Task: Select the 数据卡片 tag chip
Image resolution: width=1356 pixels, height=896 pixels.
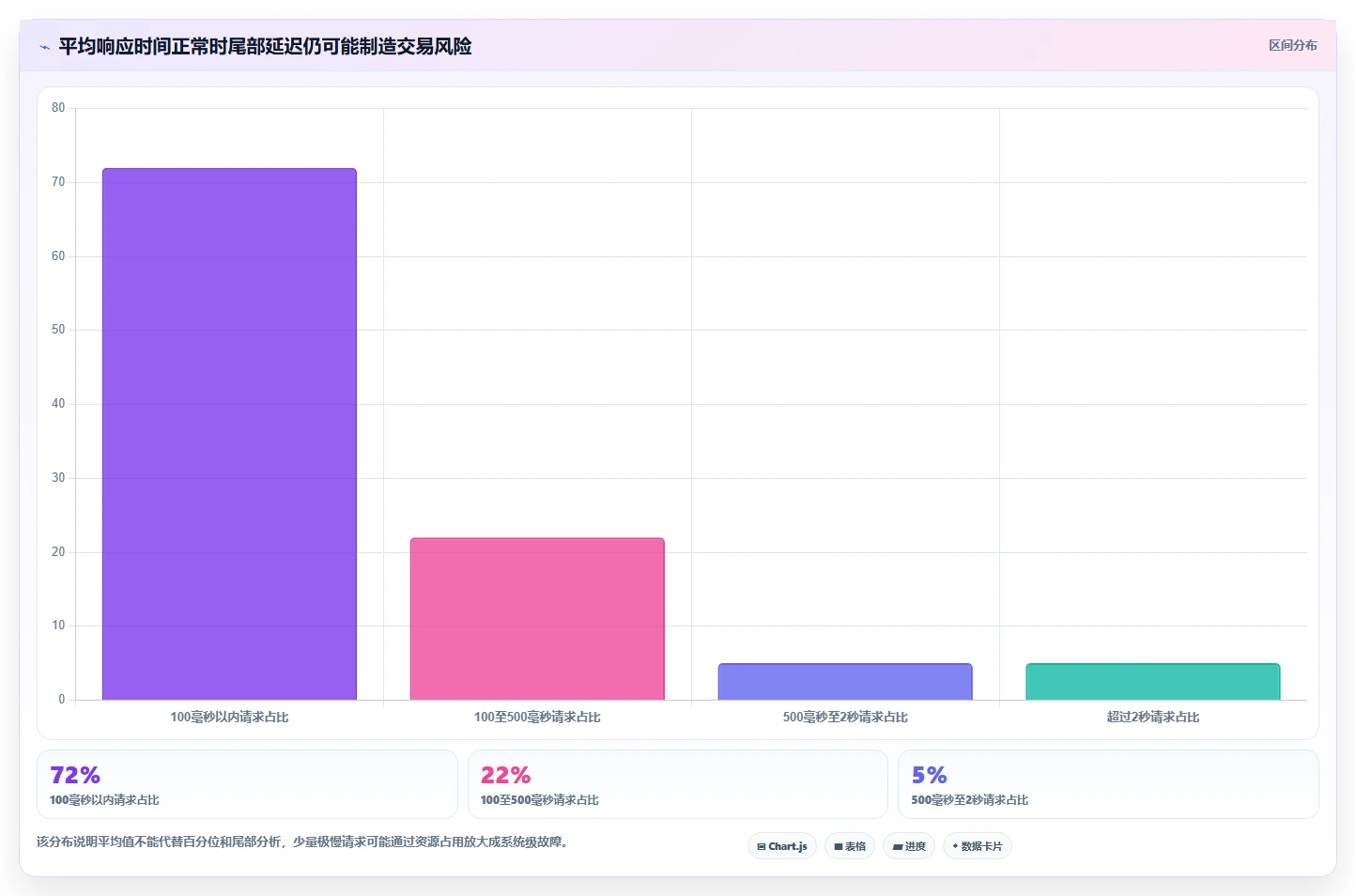Action: [x=978, y=846]
